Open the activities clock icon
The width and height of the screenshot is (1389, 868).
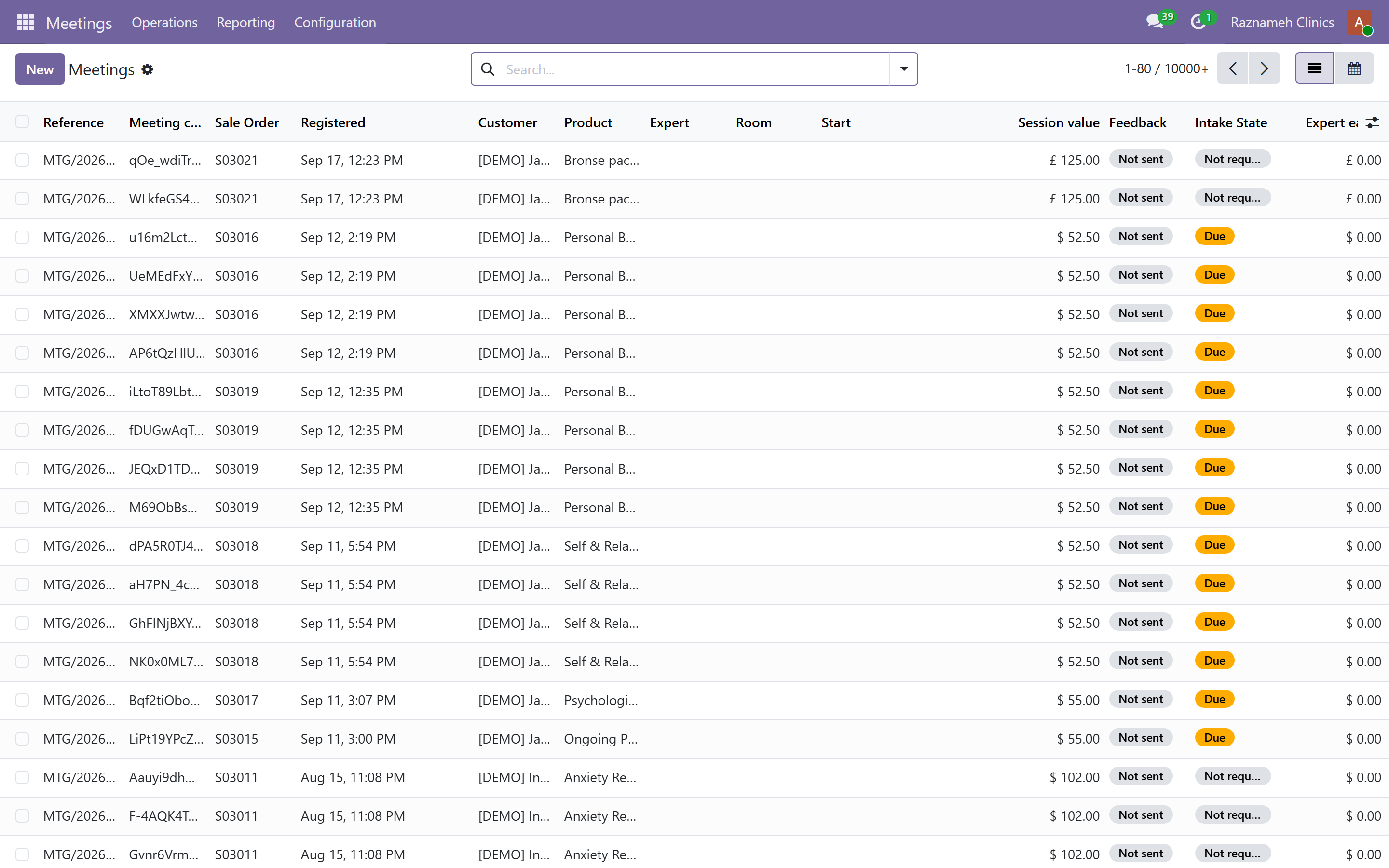(x=1198, y=22)
